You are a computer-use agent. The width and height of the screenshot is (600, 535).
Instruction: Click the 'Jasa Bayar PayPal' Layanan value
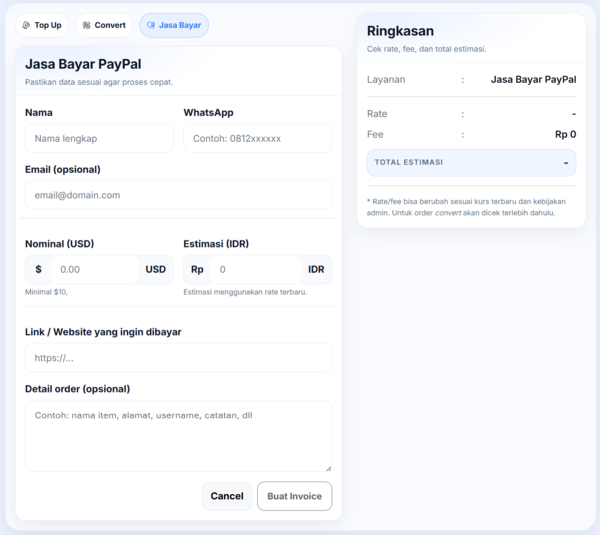(x=533, y=80)
